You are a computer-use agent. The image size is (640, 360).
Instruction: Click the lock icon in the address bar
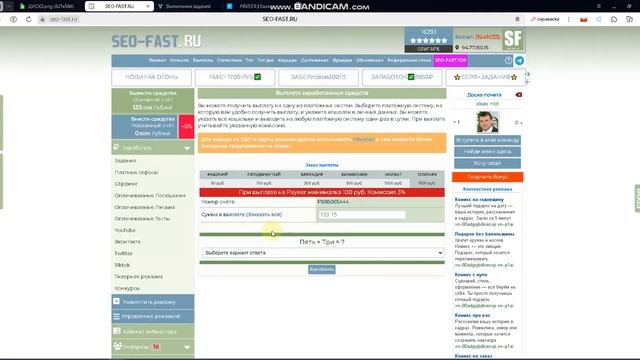(42, 19)
